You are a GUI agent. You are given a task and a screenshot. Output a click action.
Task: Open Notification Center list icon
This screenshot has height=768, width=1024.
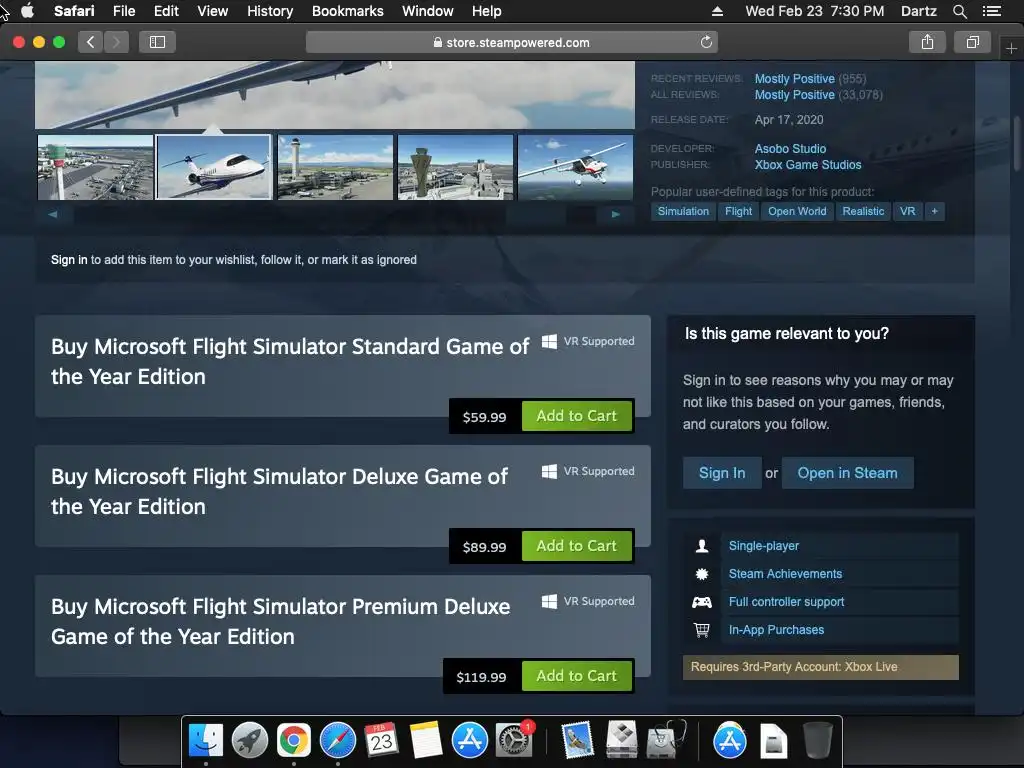(991, 11)
